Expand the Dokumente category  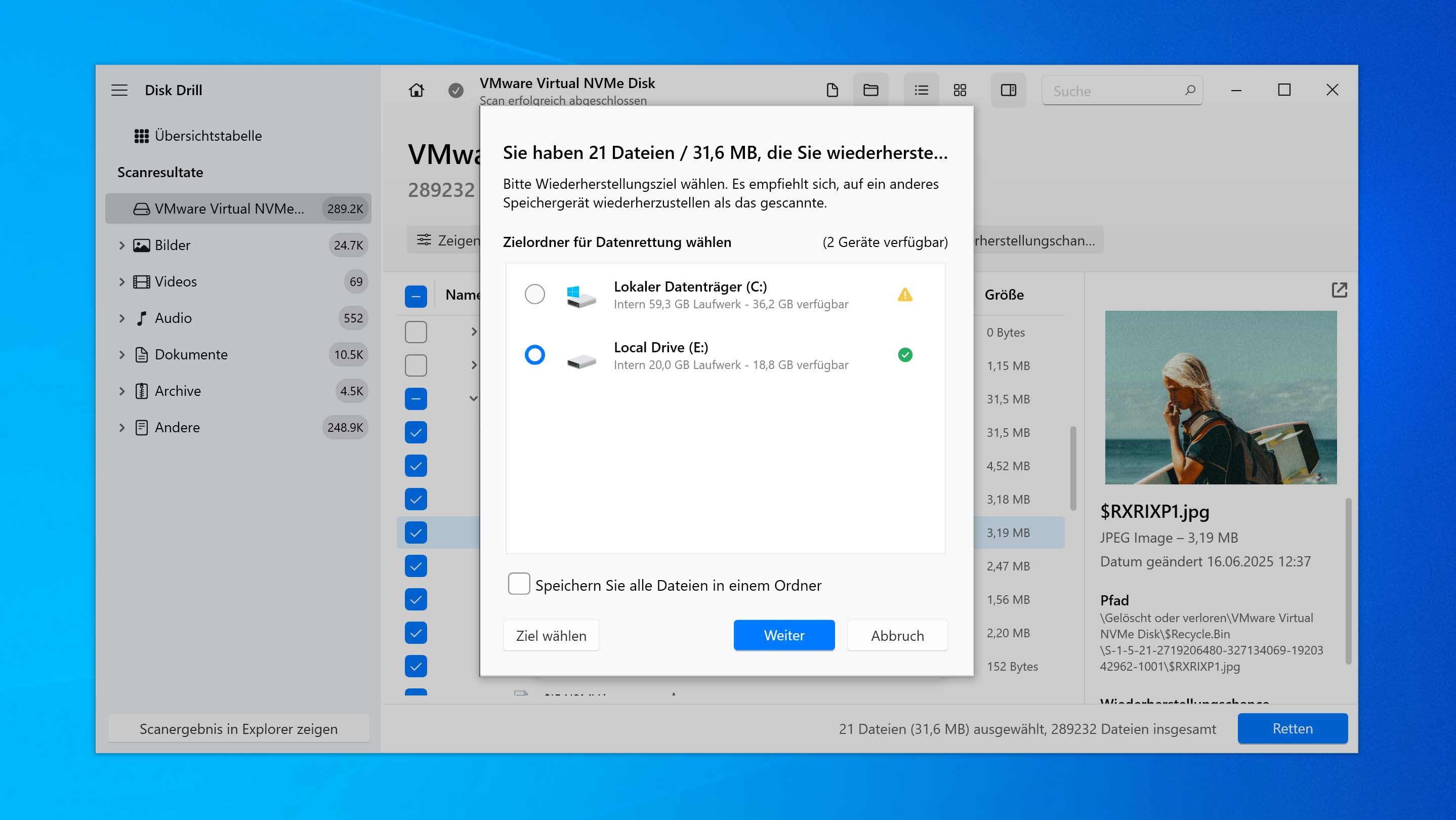tap(121, 354)
